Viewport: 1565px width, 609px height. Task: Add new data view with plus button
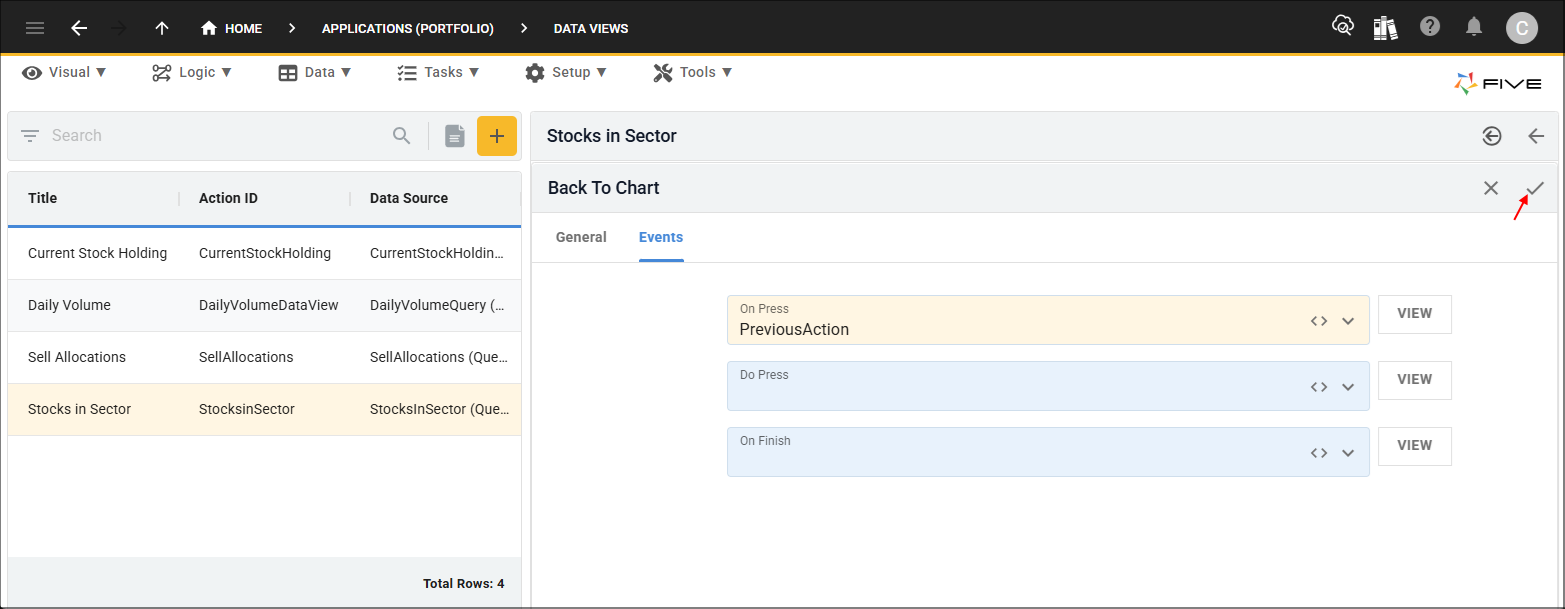pyautogui.click(x=497, y=136)
